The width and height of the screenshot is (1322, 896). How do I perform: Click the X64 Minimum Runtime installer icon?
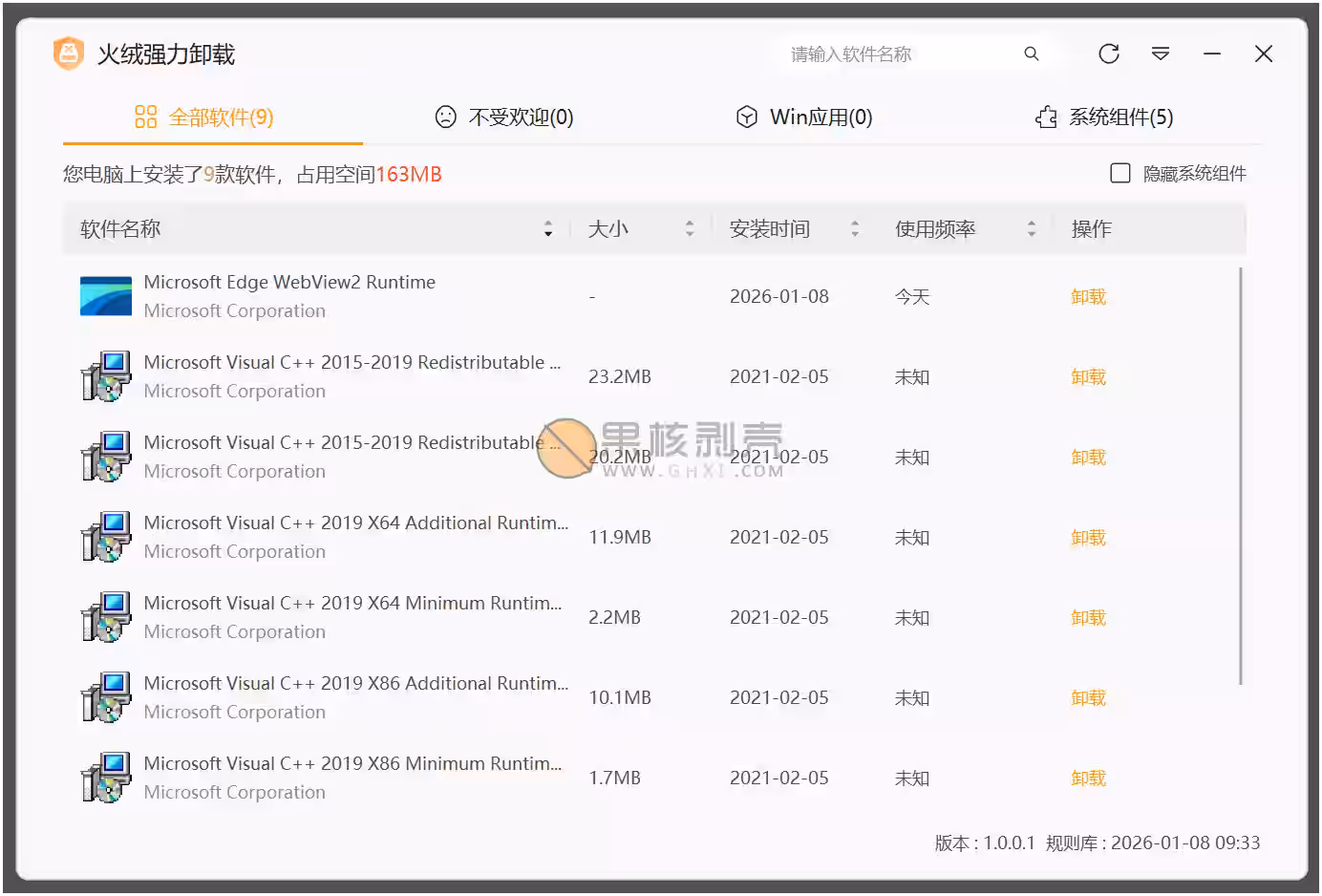pyautogui.click(x=106, y=617)
